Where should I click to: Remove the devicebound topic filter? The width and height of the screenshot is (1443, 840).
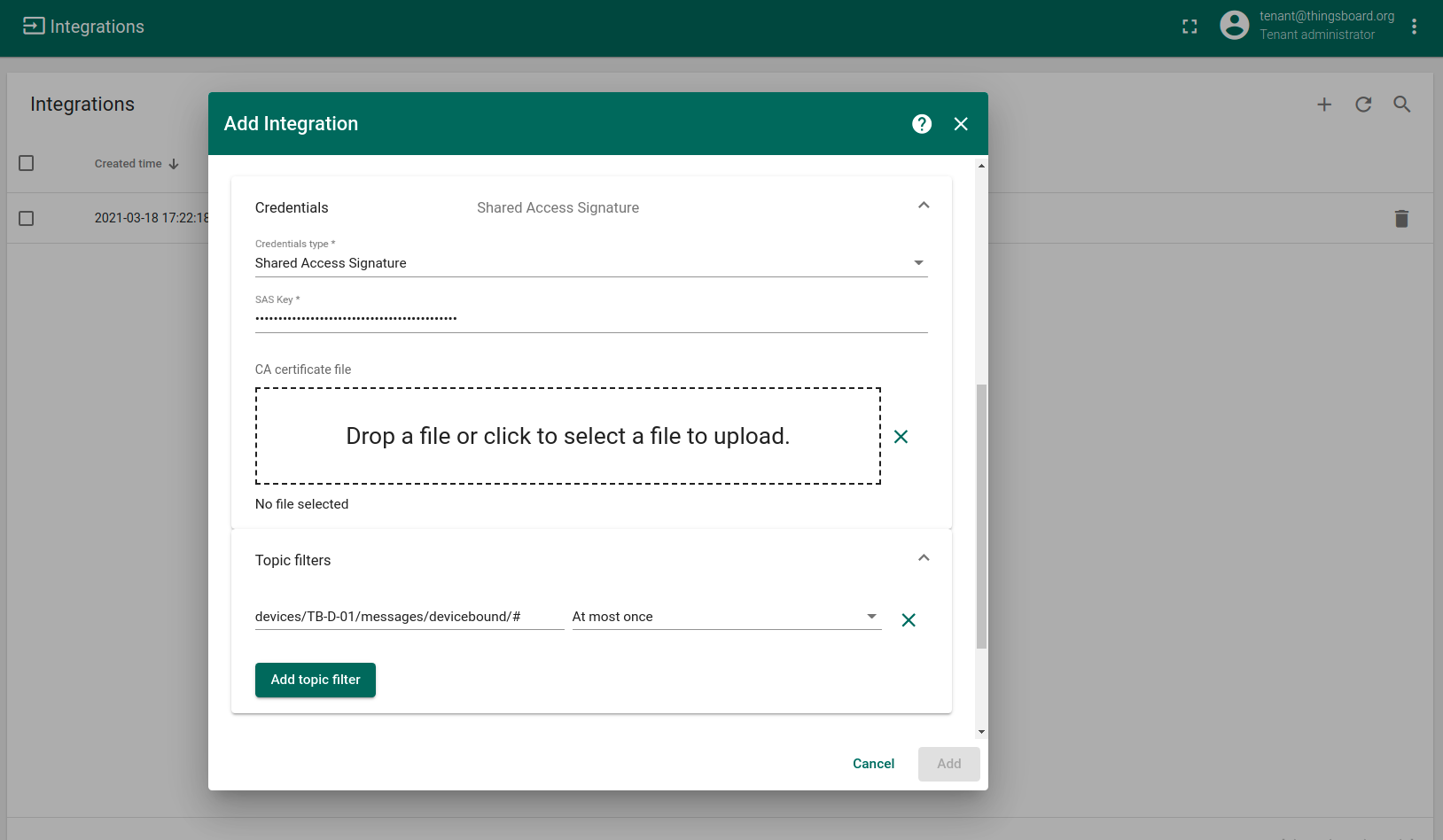(x=909, y=620)
